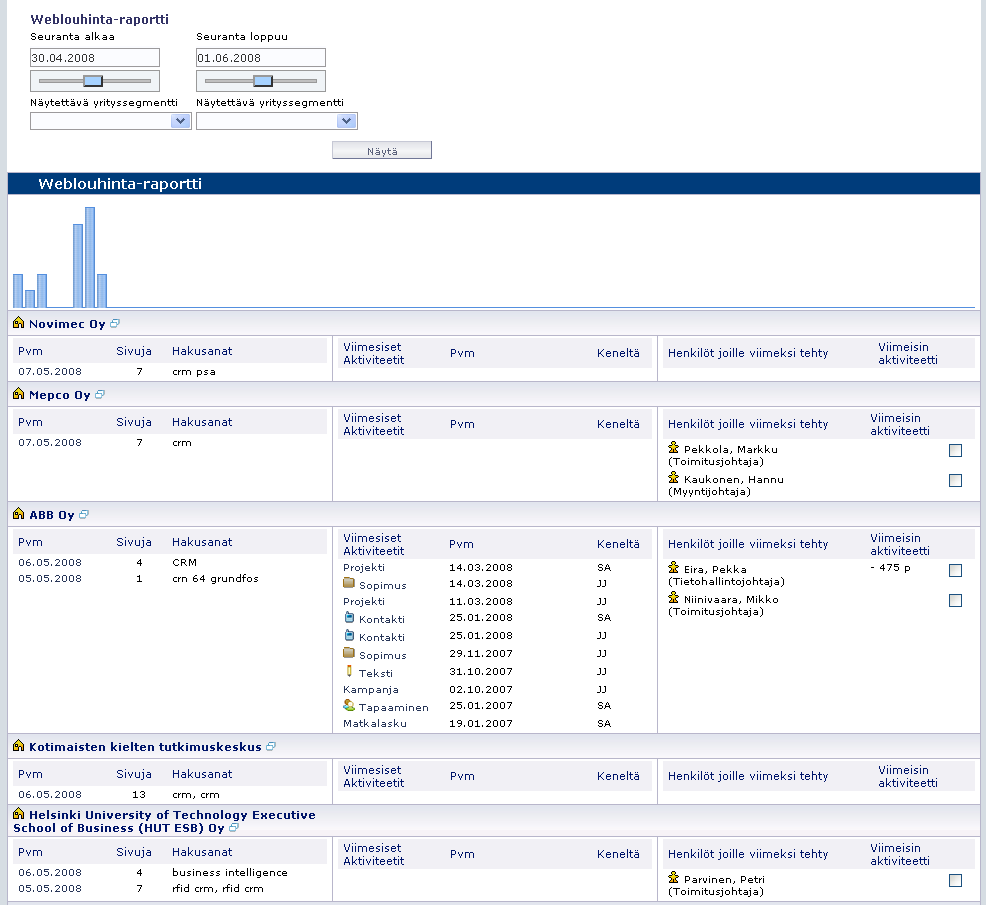Image resolution: width=1001 pixels, height=905 pixels.
Task: Click the search term "crn 64 grundfos"
Action: coord(215,578)
